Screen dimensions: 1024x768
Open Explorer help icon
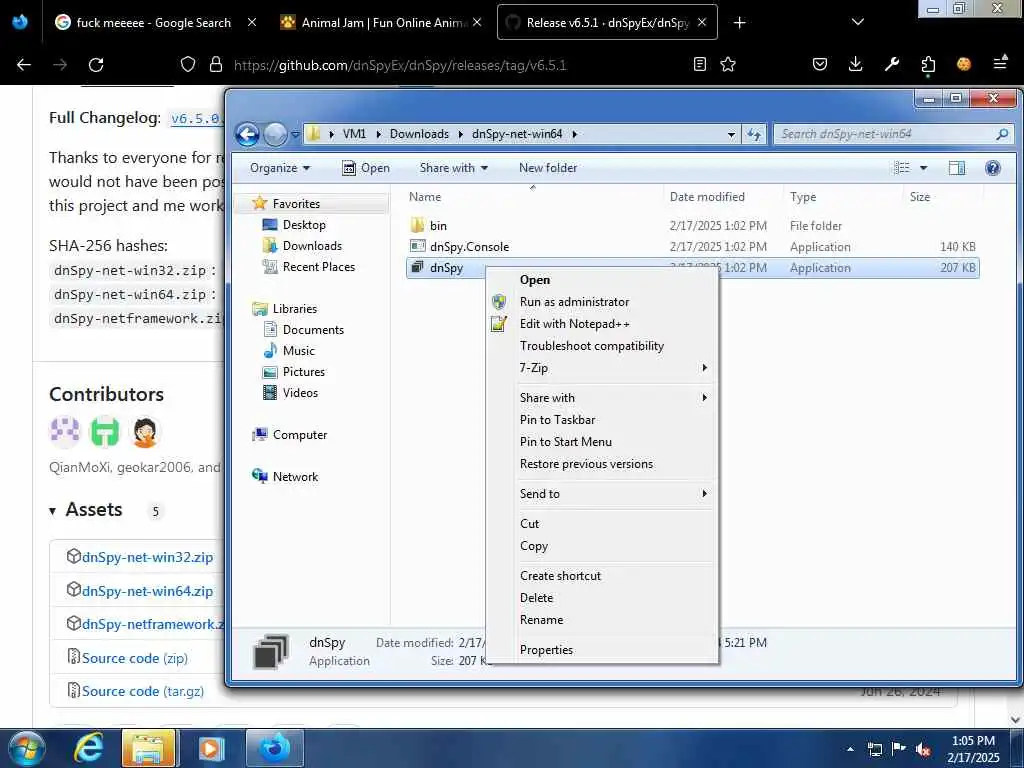pos(993,168)
